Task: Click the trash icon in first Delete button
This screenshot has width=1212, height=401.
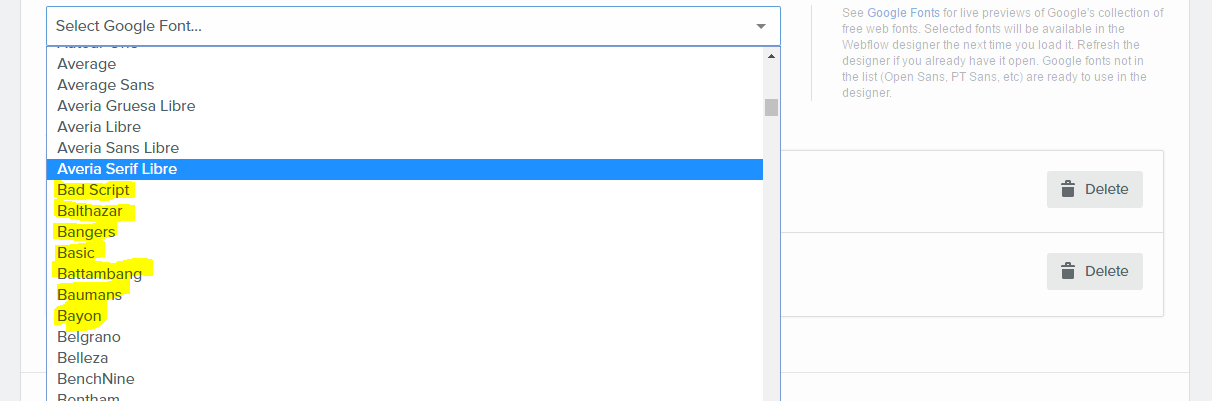Action: click(x=1068, y=189)
